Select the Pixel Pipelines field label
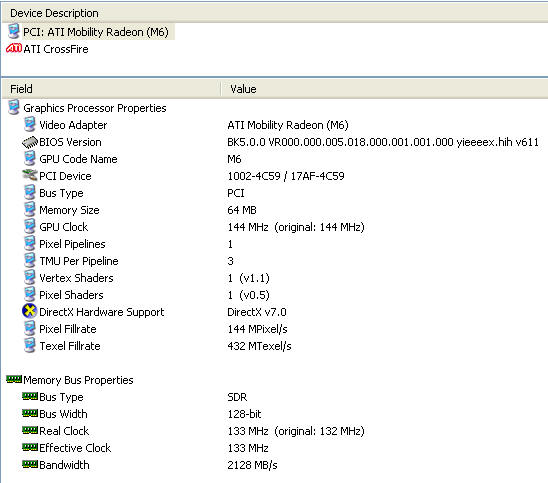The height and width of the screenshot is (483, 548). pyautogui.click(x=72, y=244)
